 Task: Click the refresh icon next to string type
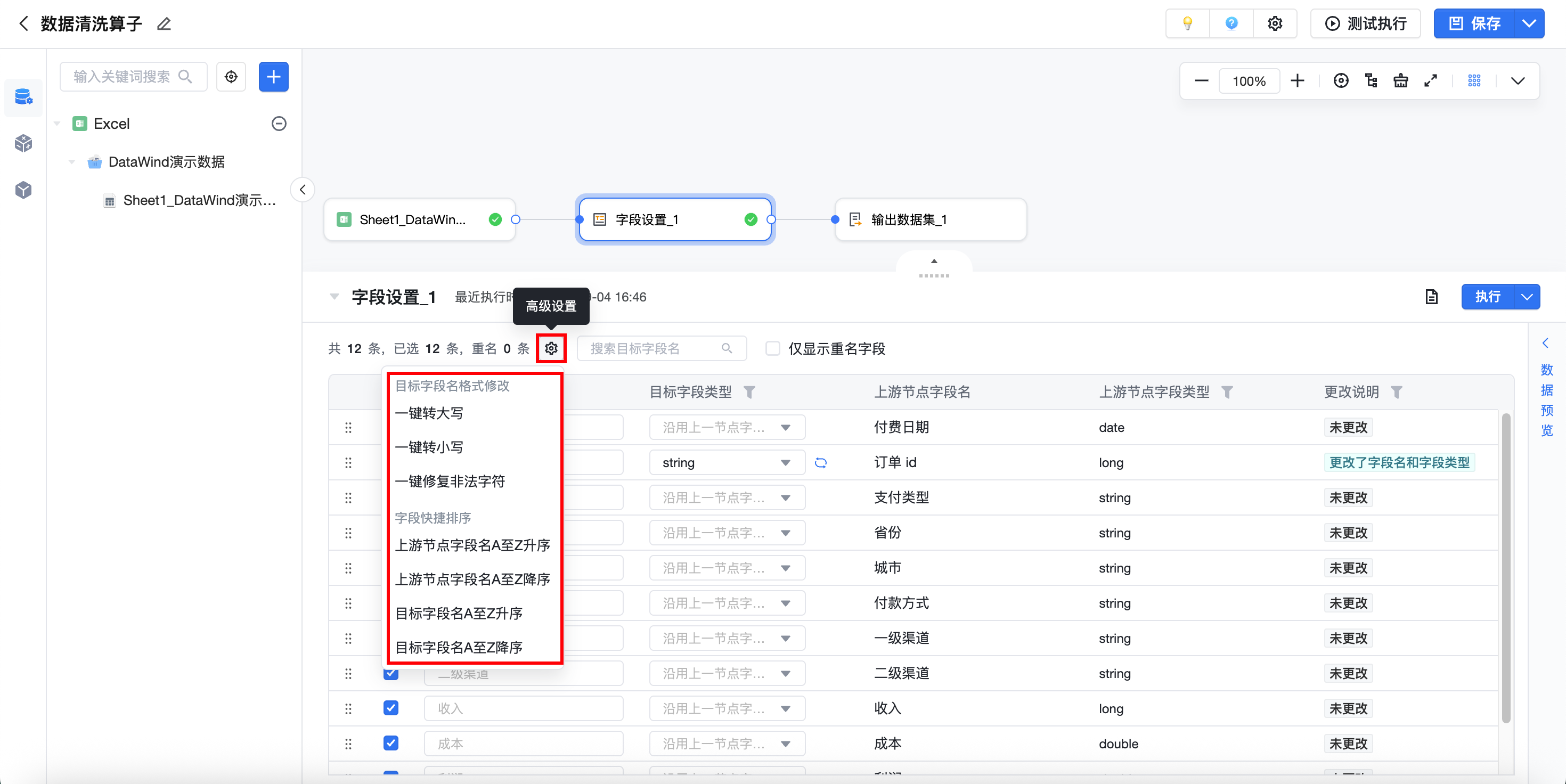(821, 463)
